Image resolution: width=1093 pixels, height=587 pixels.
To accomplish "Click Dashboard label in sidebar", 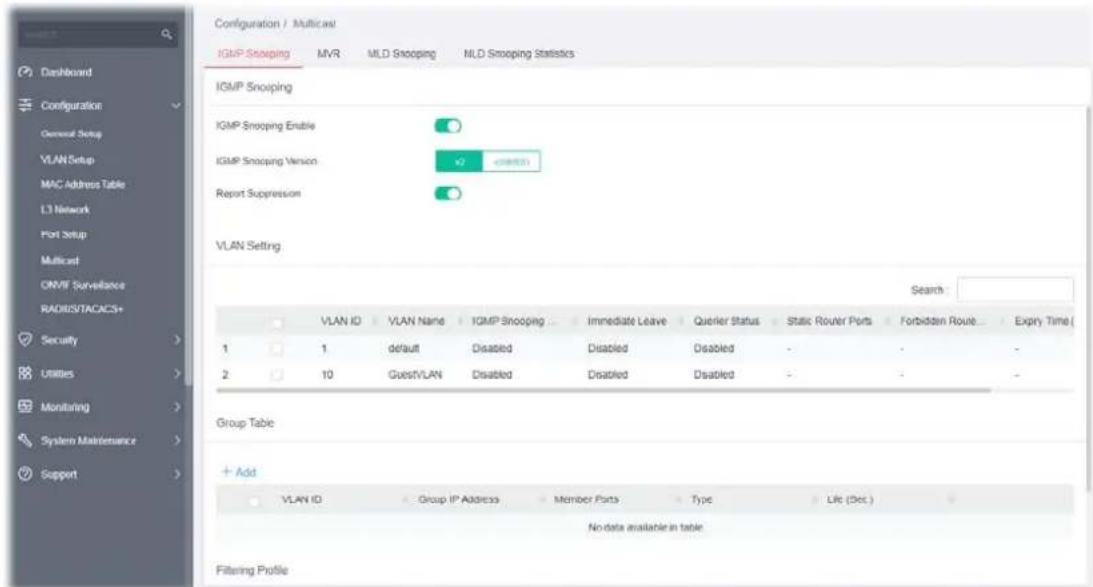I will pyautogui.click(x=66, y=72).
